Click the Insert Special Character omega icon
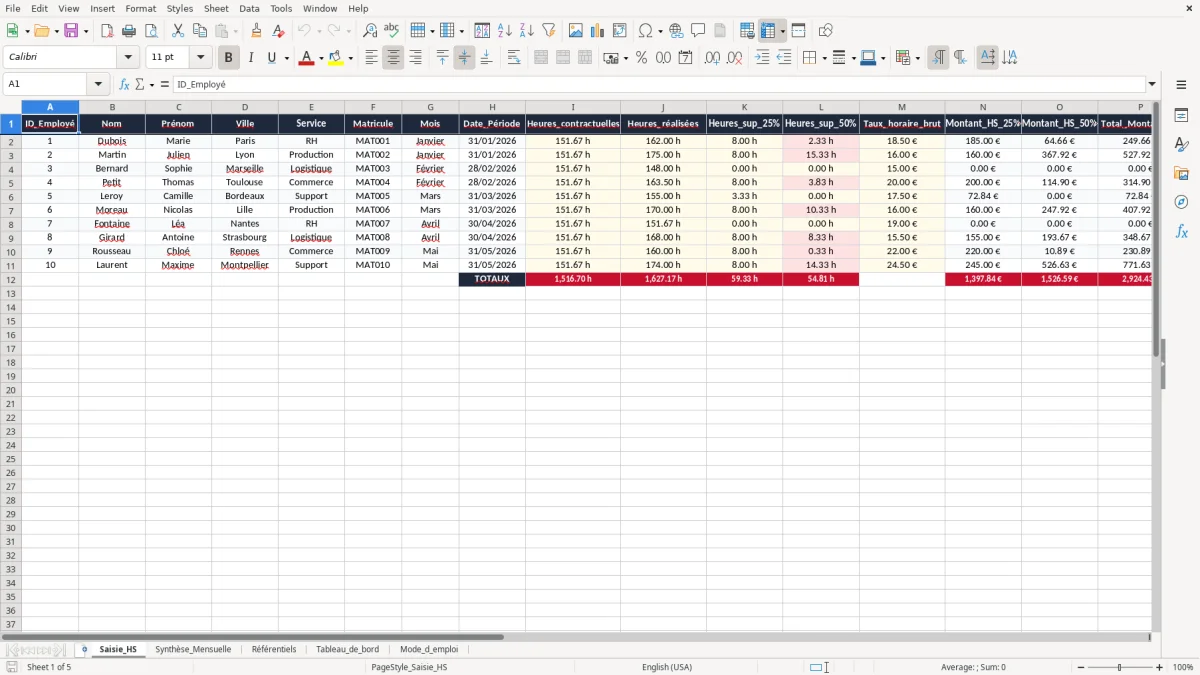The height and width of the screenshot is (675, 1200). (646, 31)
